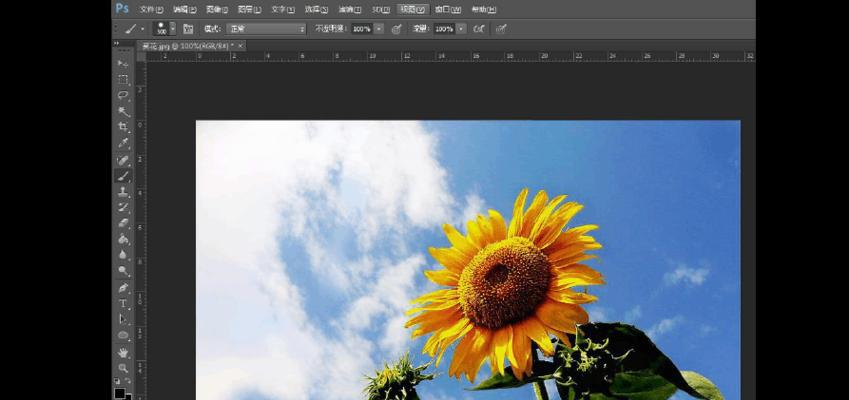The width and height of the screenshot is (849, 400).
Task: Expand the toolbox with double-arrow
Action: (116, 43)
